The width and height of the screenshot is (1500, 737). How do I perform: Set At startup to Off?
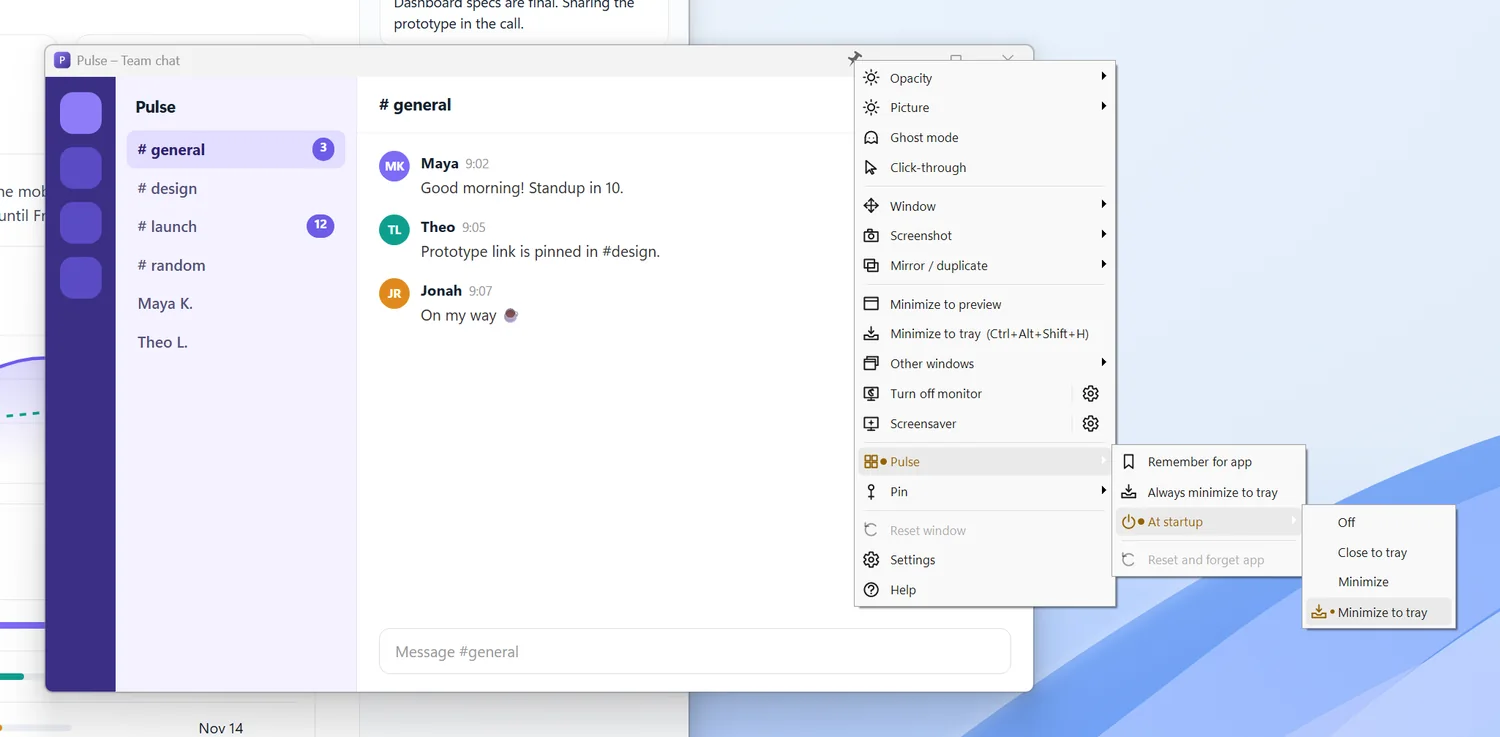click(x=1379, y=522)
